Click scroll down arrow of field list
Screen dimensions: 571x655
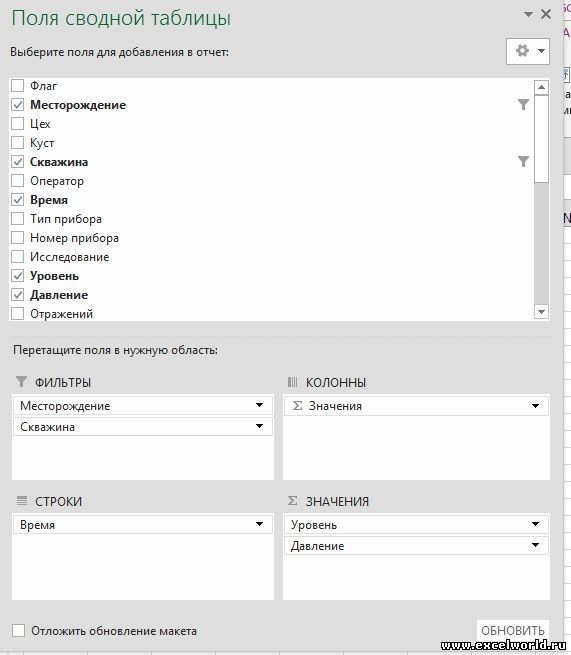pyautogui.click(x=541, y=312)
